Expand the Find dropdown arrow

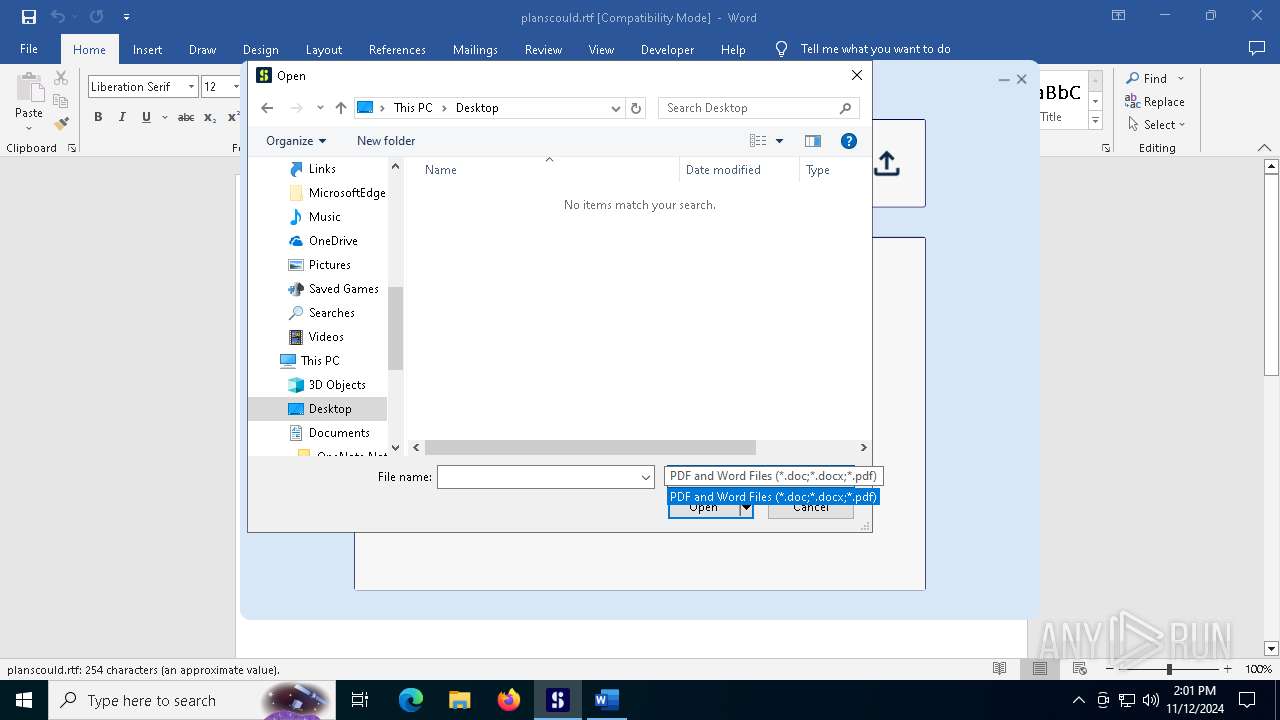pos(1181,78)
